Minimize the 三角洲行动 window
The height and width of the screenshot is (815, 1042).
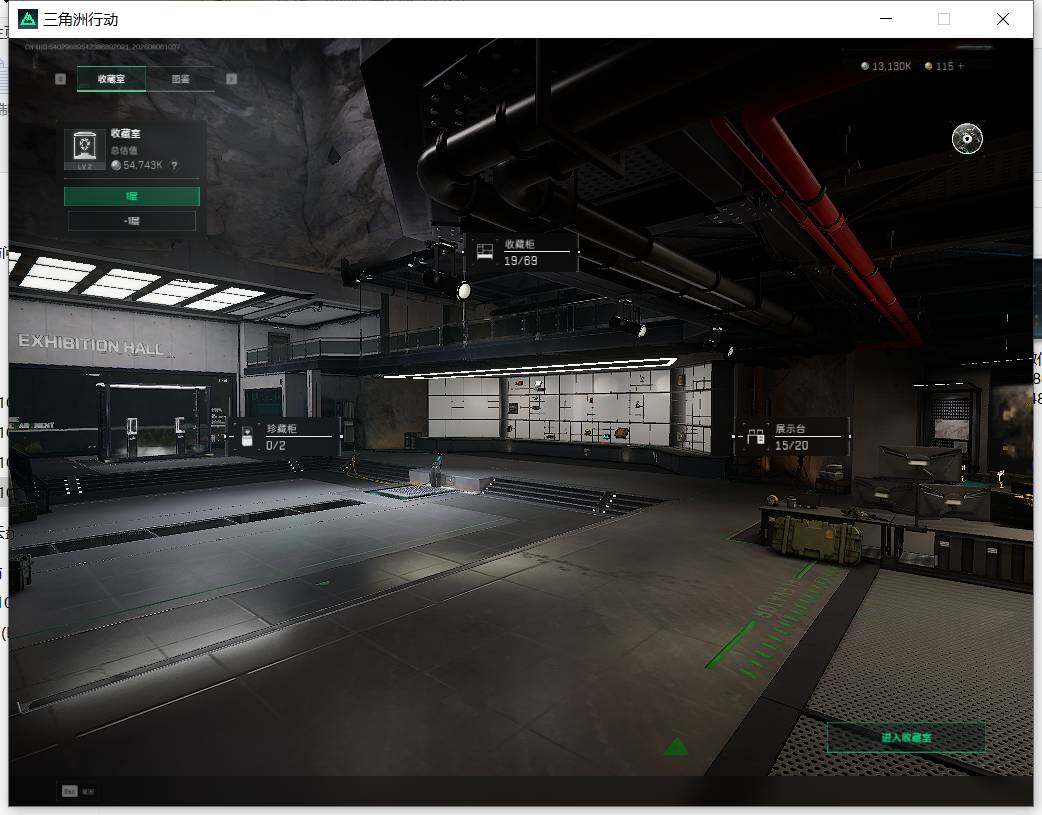886,19
